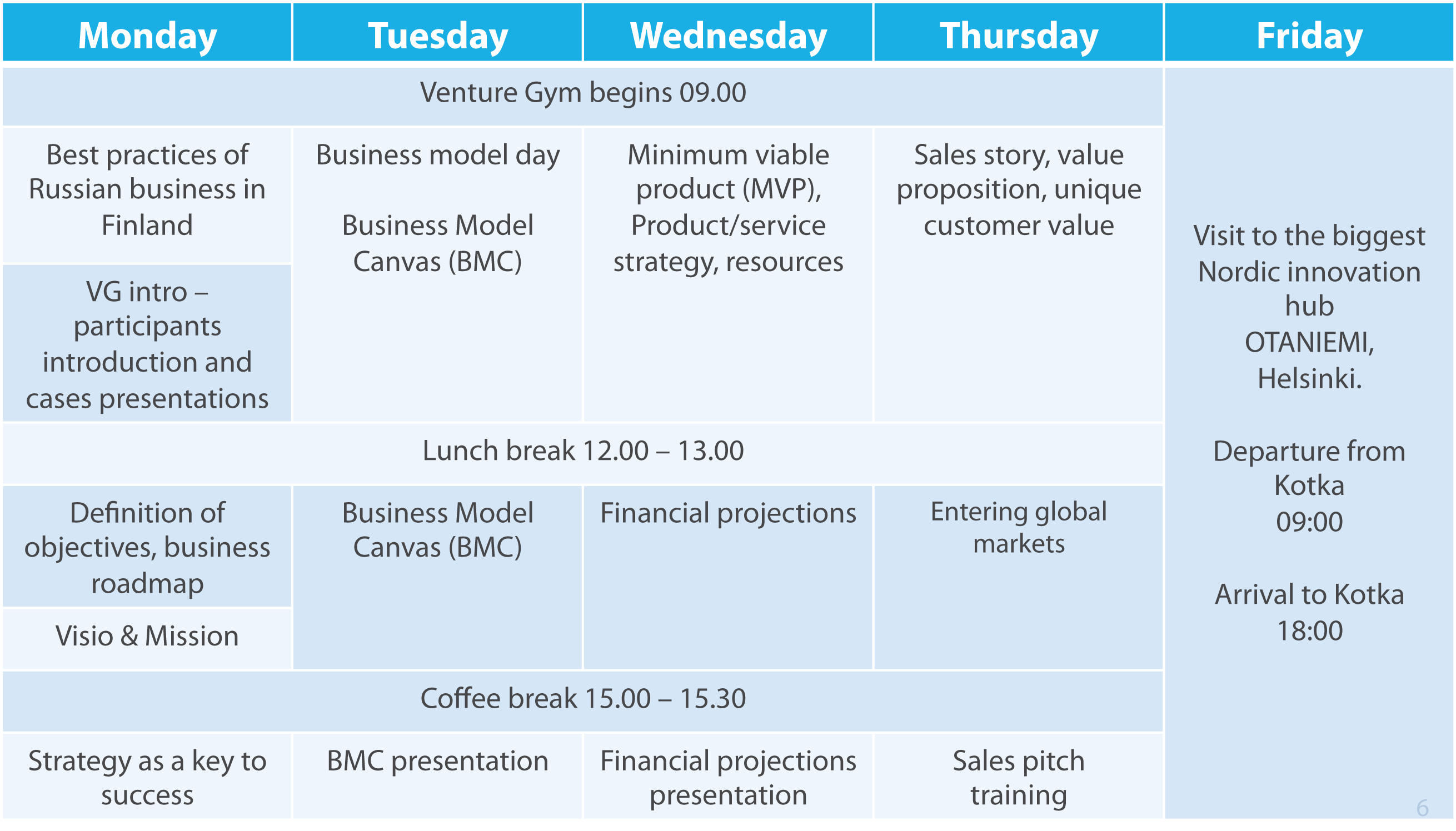The image size is (1456, 831).
Task: Click Best practices of Russian business cell
Action: point(147,195)
